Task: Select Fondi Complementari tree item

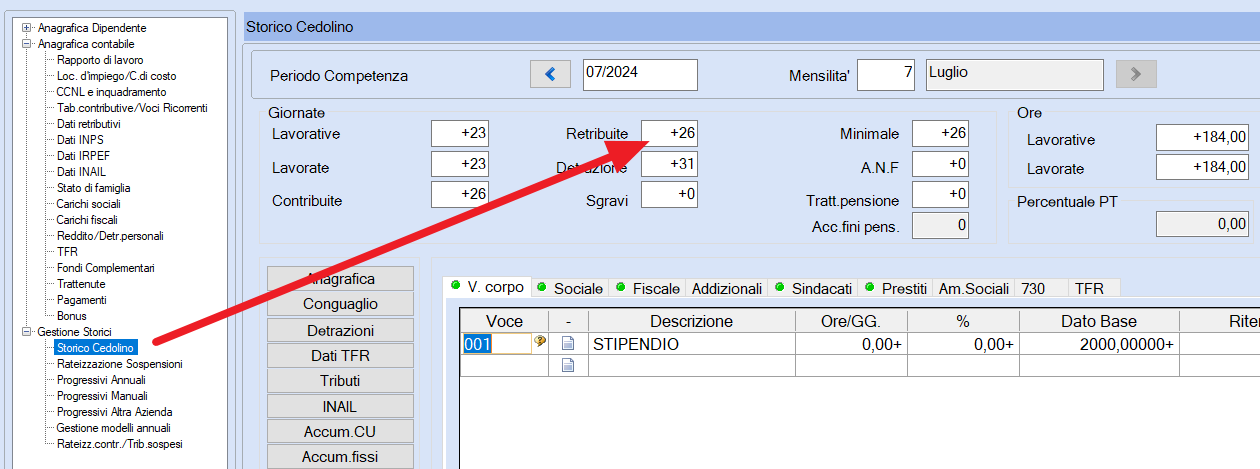Action: [106, 268]
